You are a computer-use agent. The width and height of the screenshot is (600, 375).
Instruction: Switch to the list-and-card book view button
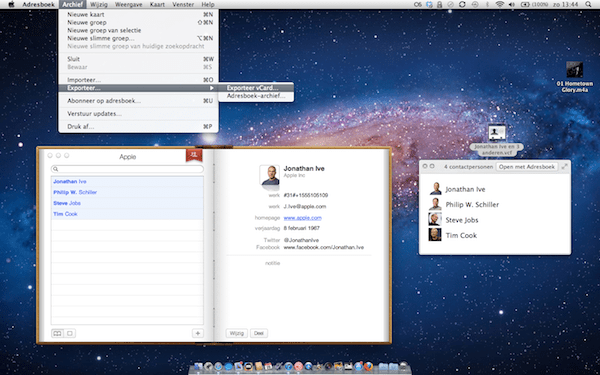(x=57, y=333)
